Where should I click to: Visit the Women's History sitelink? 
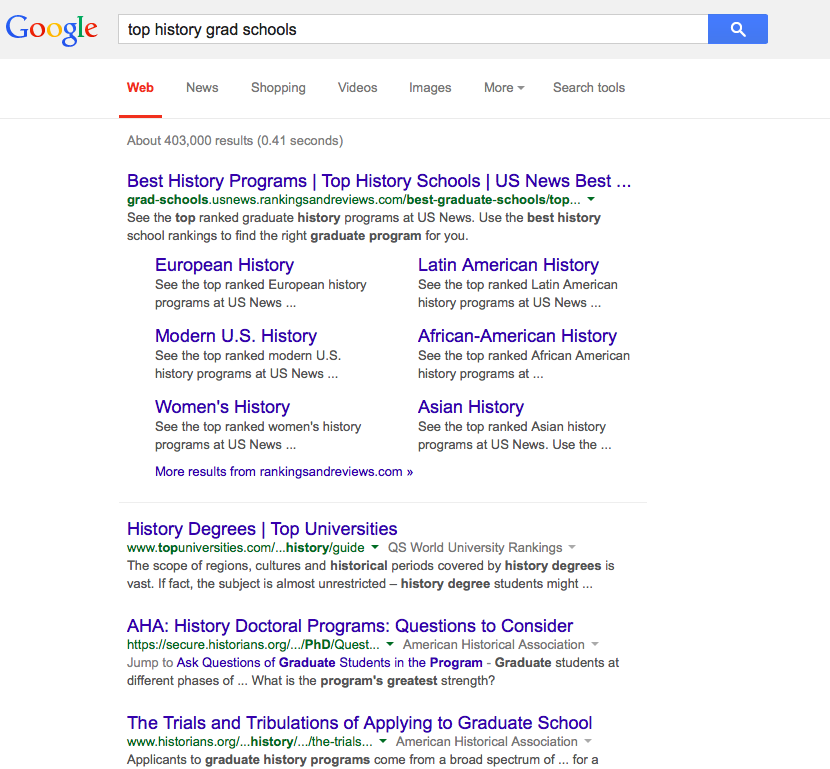(x=222, y=407)
